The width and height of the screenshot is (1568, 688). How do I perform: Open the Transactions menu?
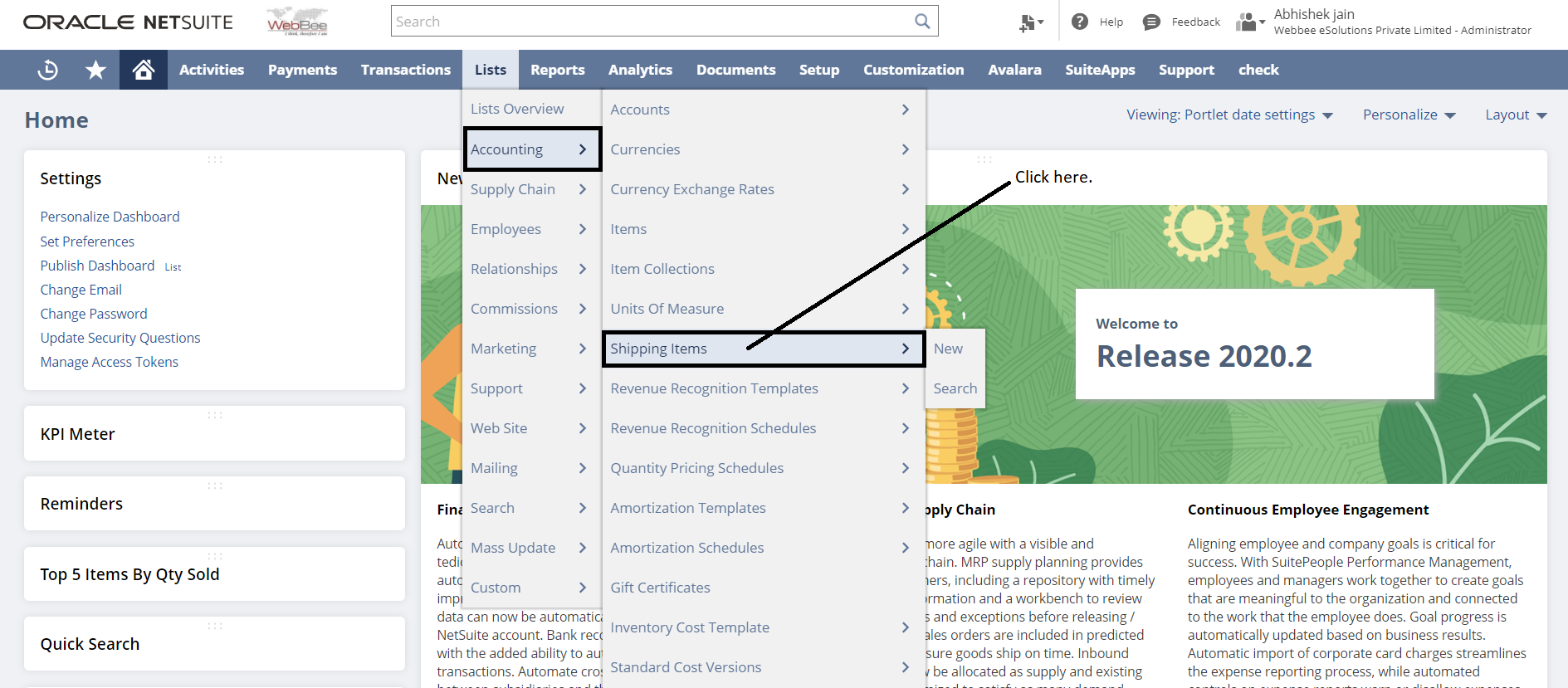click(x=406, y=70)
